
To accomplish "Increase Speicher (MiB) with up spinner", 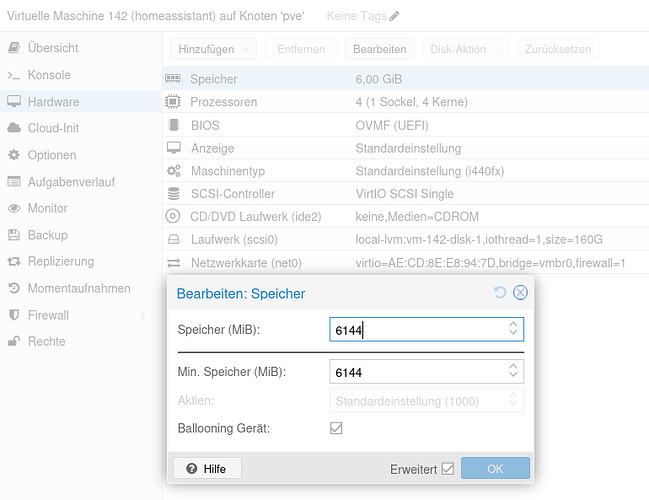I will pos(513,325).
